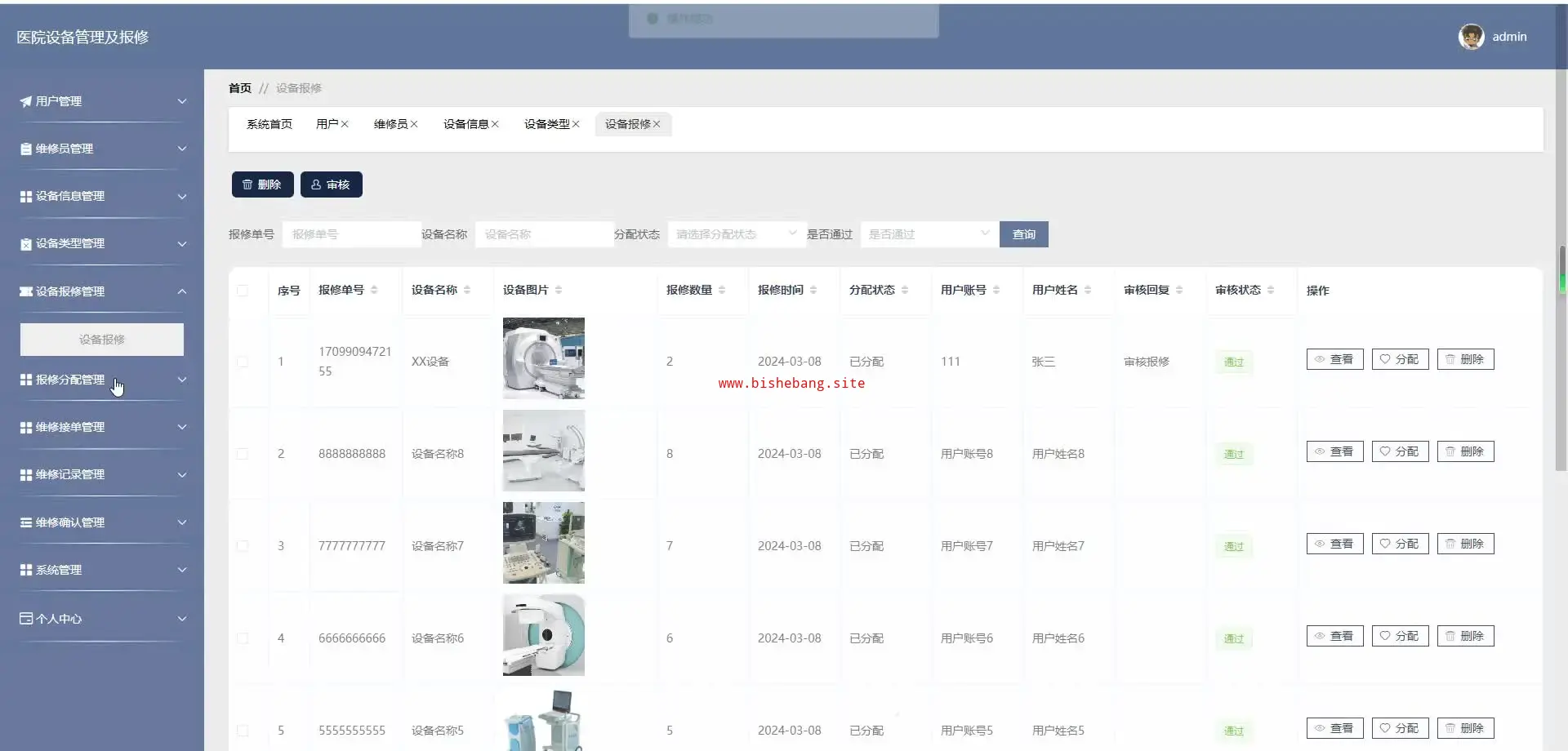This screenshot has width=1568, height=751.
Task: Click the 查询 search button
Action: 1023,234
